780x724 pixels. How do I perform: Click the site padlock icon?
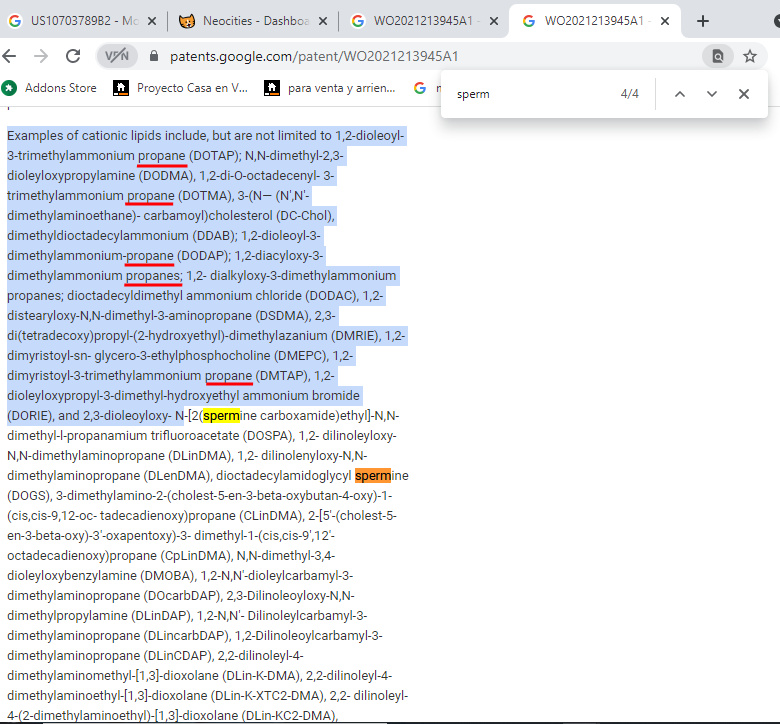(153, 56)
